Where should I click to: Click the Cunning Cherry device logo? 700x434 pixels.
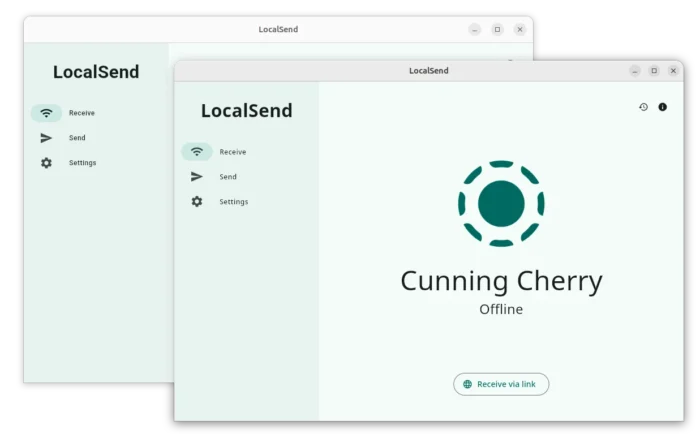(x=501, y=204)
